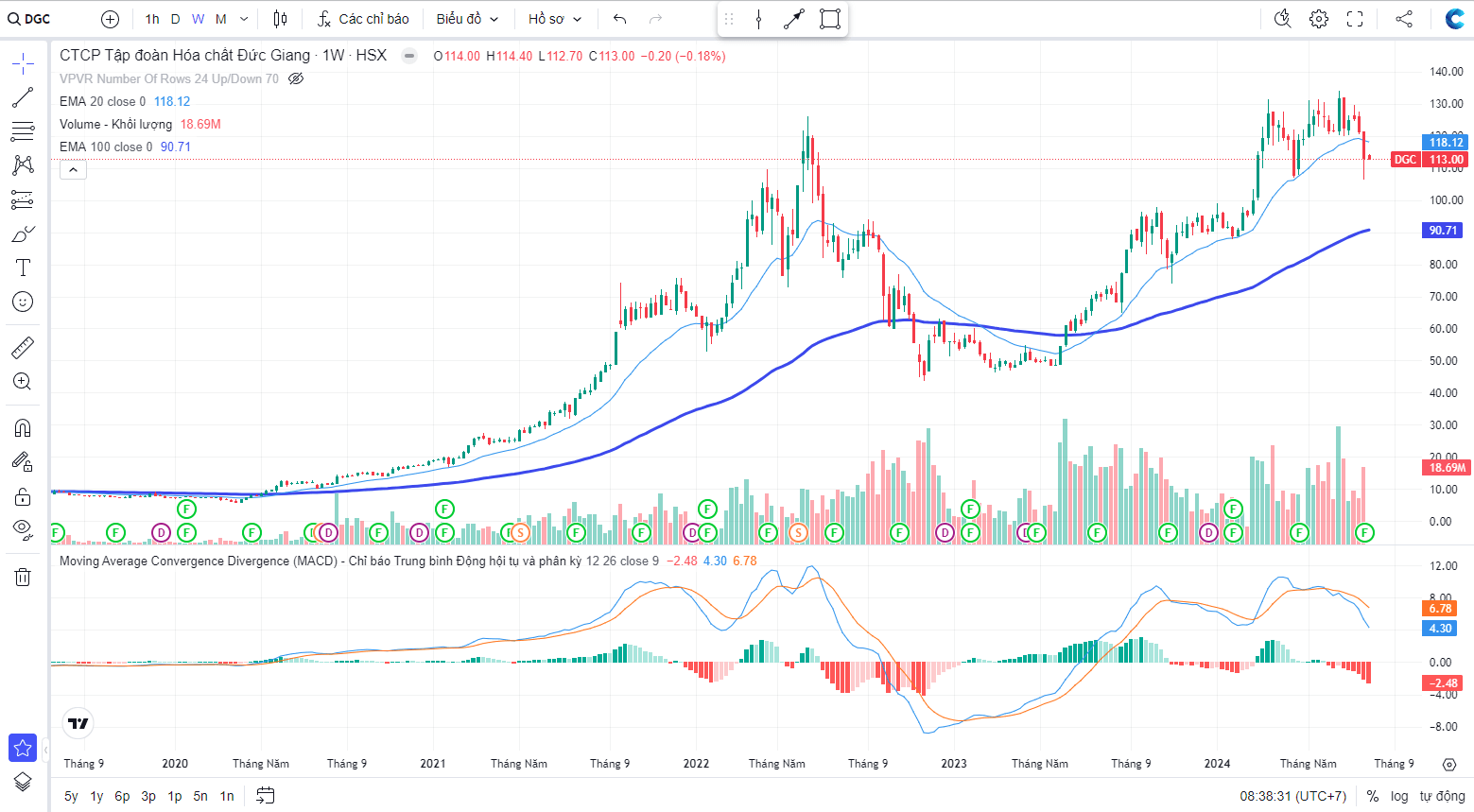Open the emoji icons tool
This screenshot has width=1474, height=812.
tap(23, 302)
